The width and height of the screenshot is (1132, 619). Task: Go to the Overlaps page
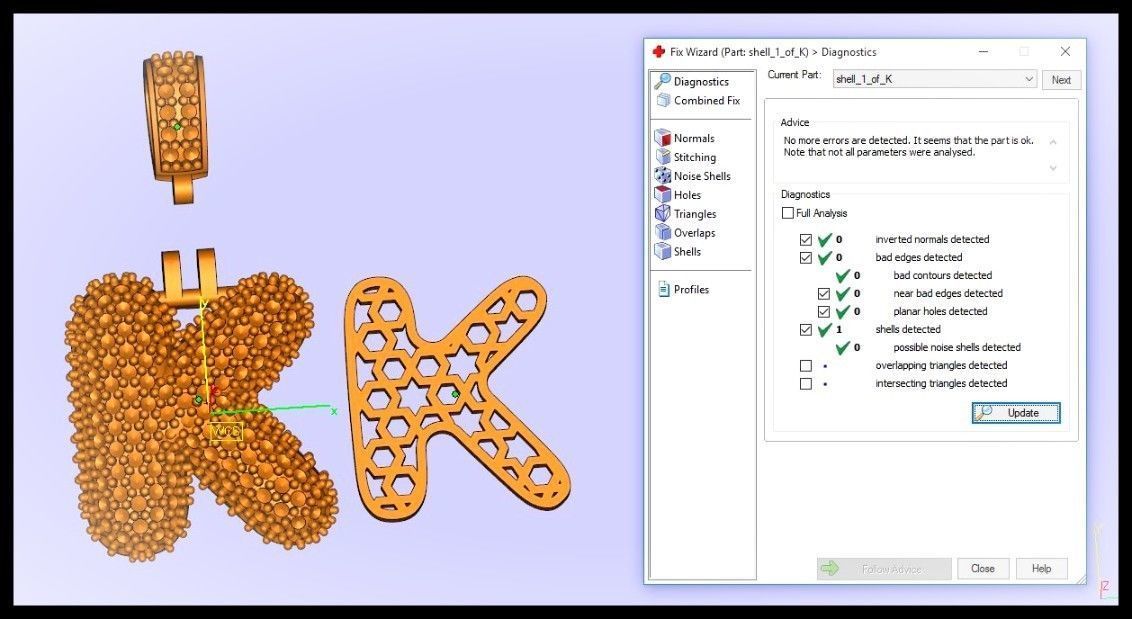tap(695, 233)
